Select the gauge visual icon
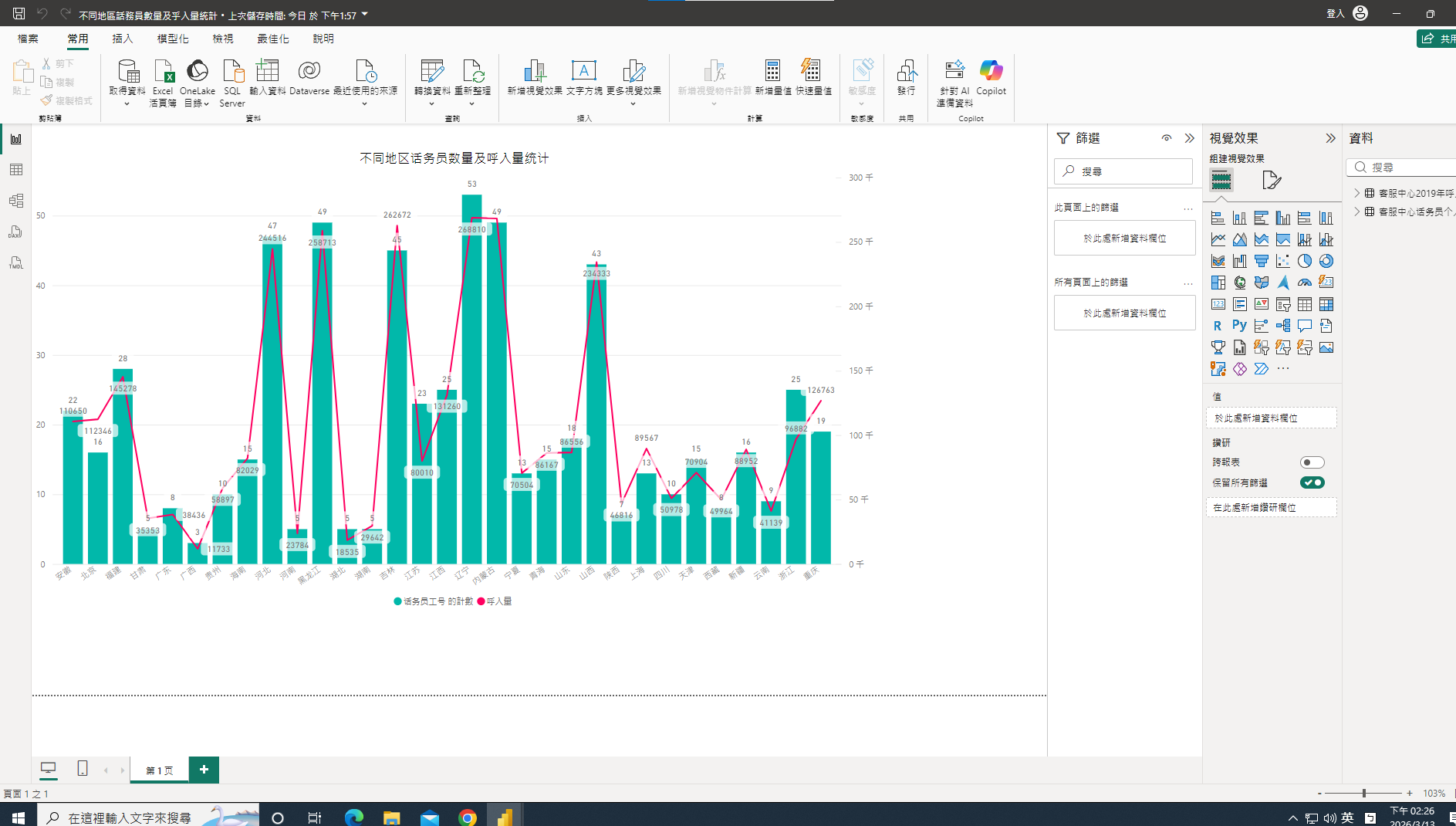Image resolution: width=1456 pixels, height=826 pixels. click(1305, 282)
